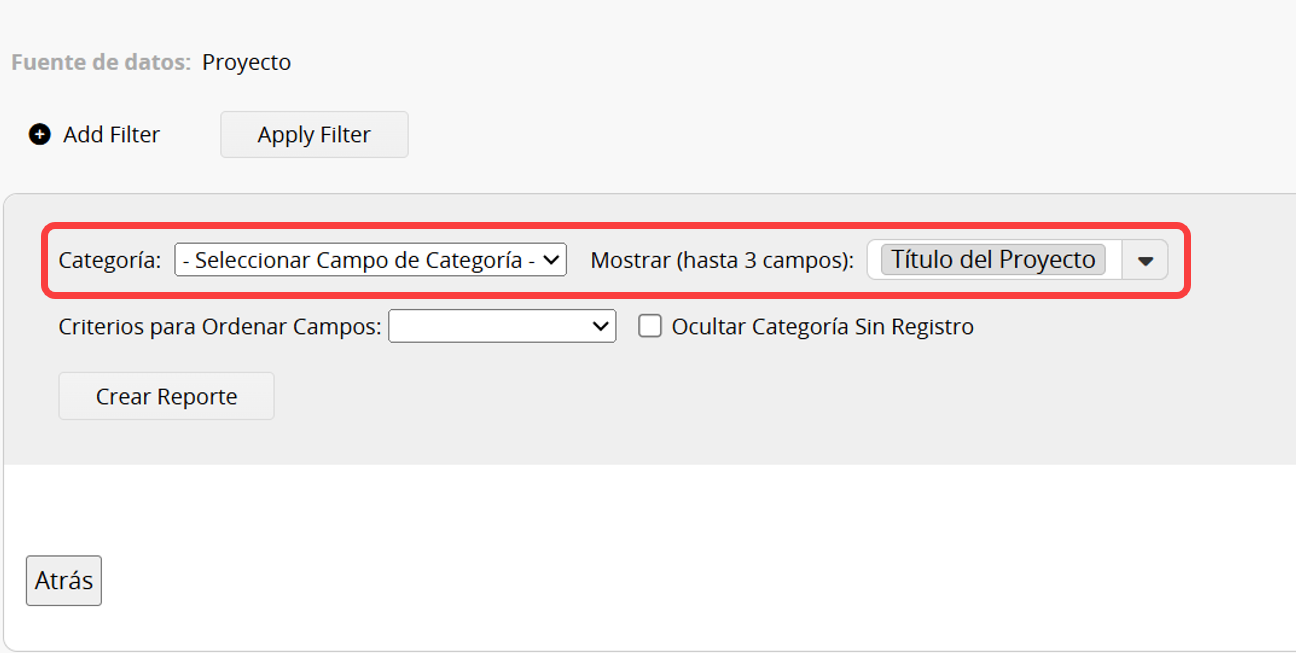Click the Add Filter text link
The width and height of the screenshot is (1296, 653).
tap(111, 135)
